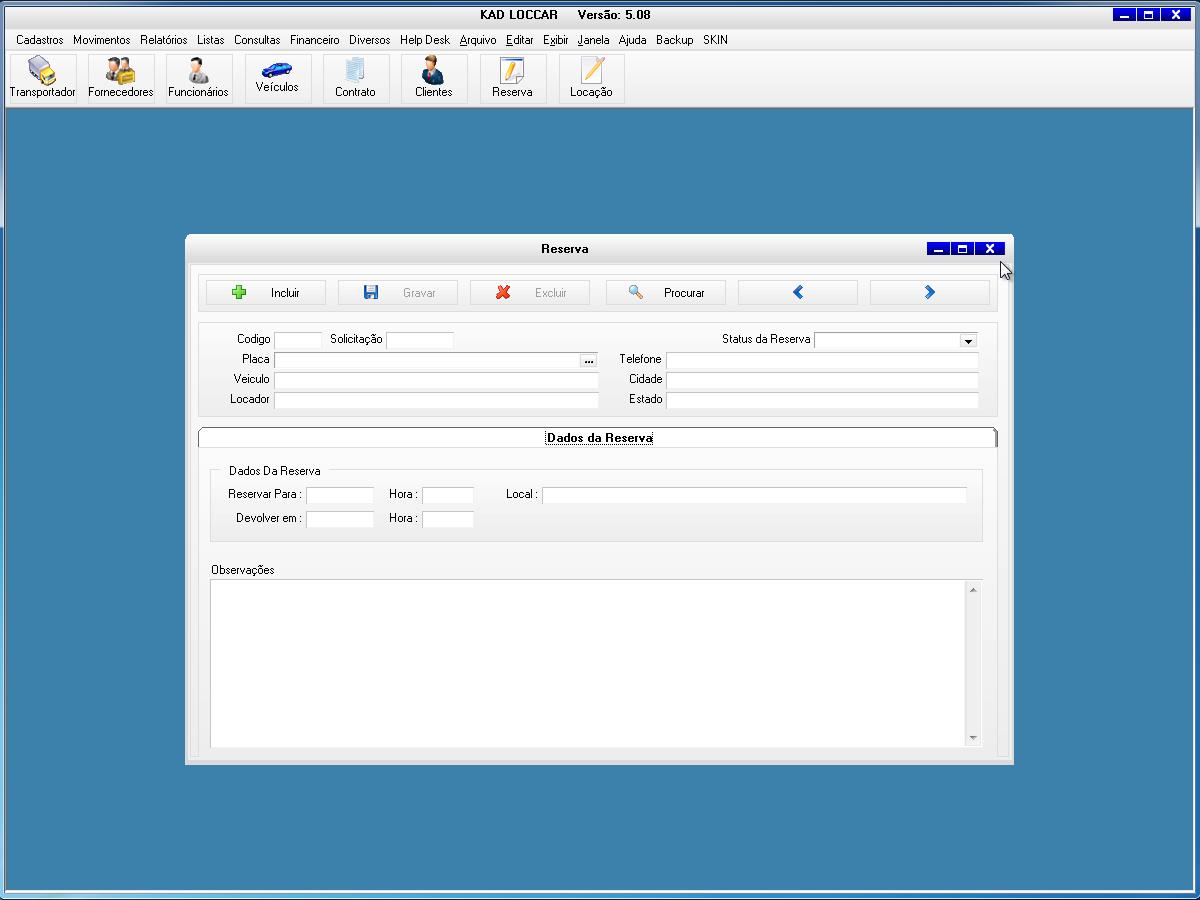Open the Movimentos menu

click(x=102, y=40)
